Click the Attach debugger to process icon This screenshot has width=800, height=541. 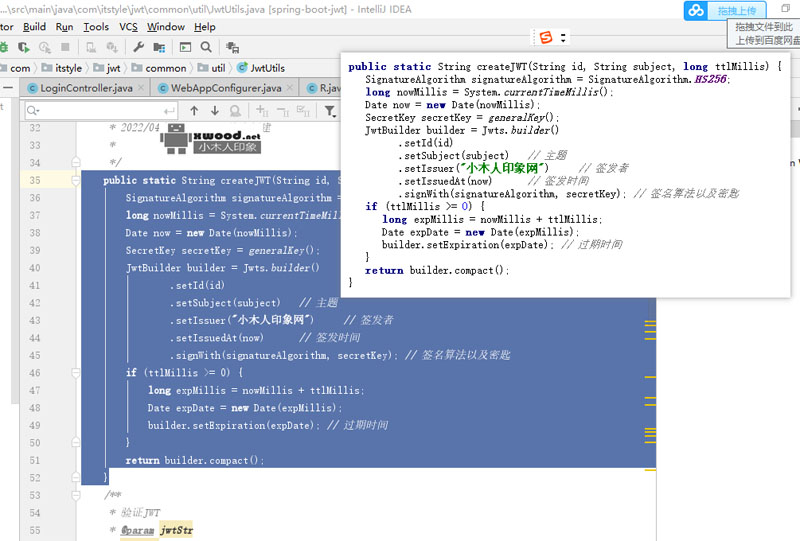click(91, 47)
